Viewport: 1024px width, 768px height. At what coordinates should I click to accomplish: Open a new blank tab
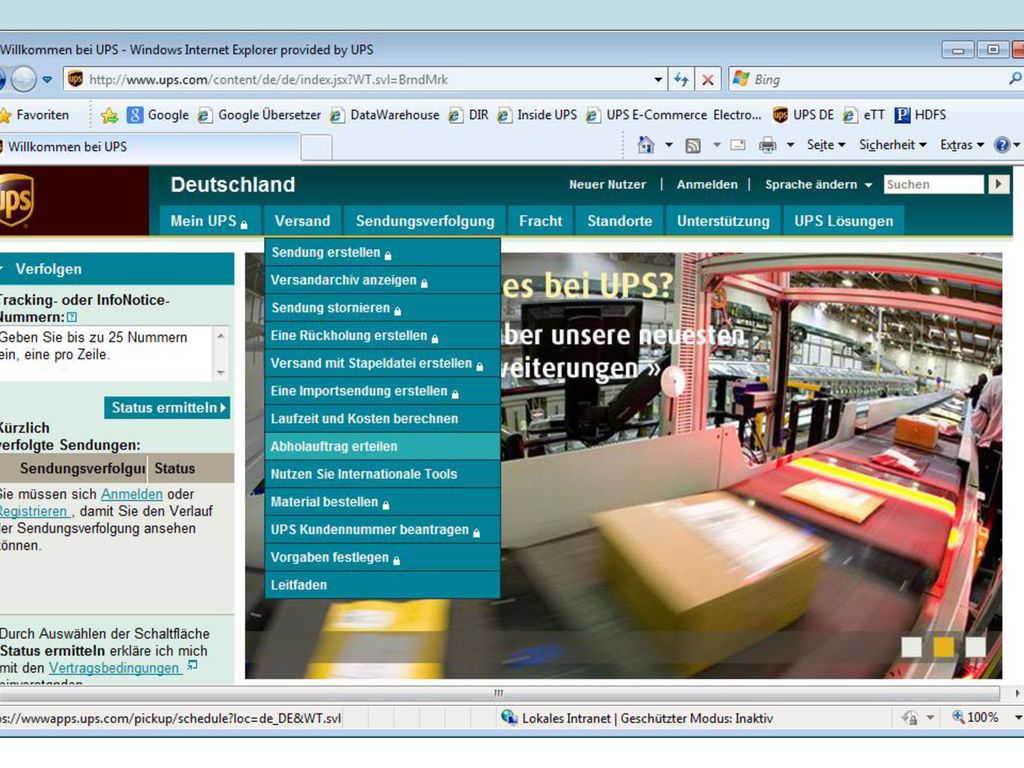(x=317, y=148)
